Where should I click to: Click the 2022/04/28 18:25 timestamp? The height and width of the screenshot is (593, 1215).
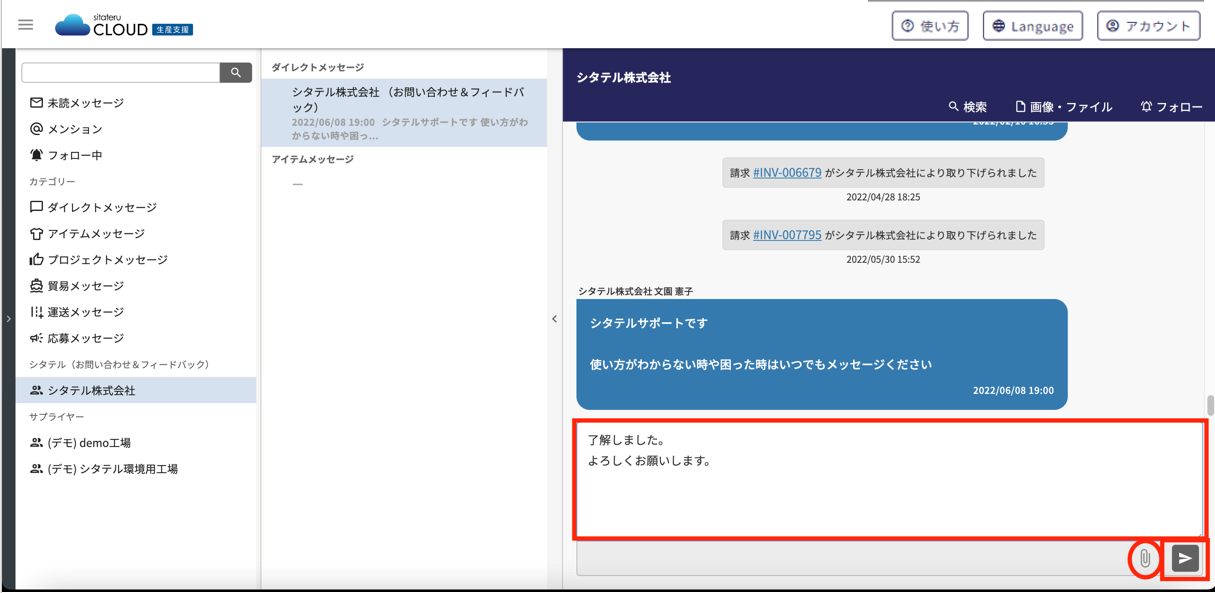(x=883, y=197)
